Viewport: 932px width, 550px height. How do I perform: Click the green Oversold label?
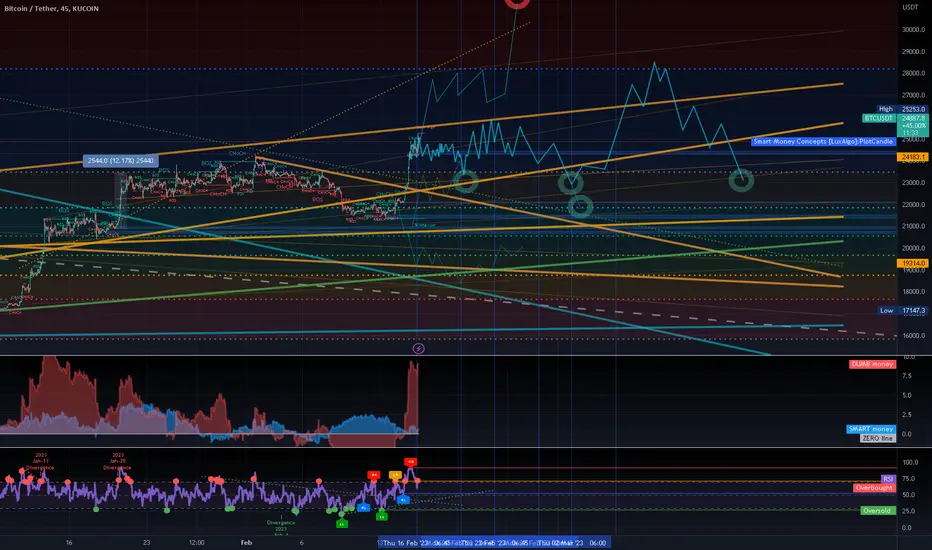pos(877,510)
